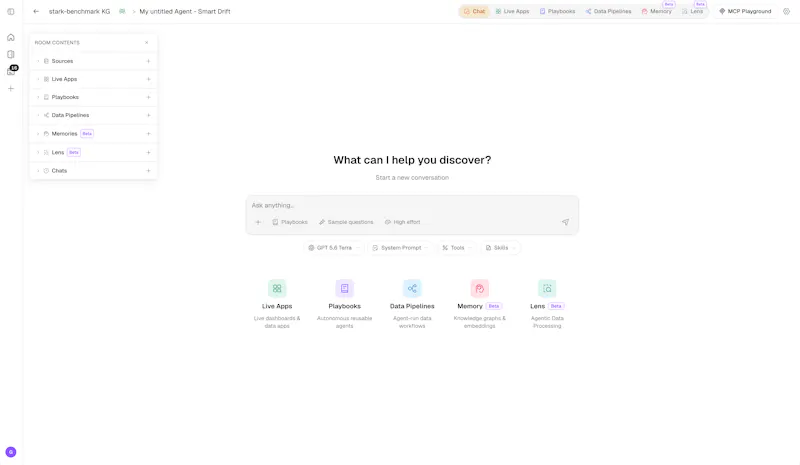Viewport: 800px width, 465px height.
Task: Send the message with paper plane icon
Action: pos(565,222)
